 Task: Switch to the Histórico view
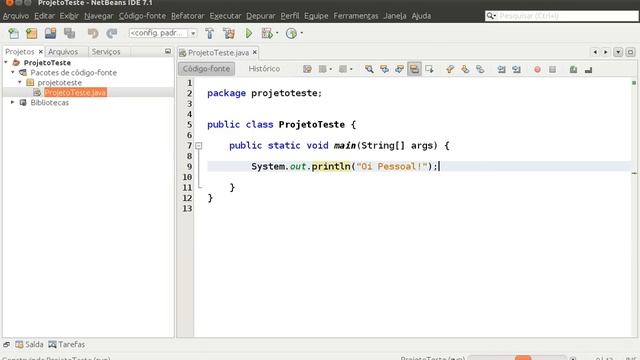coord(264,69)
